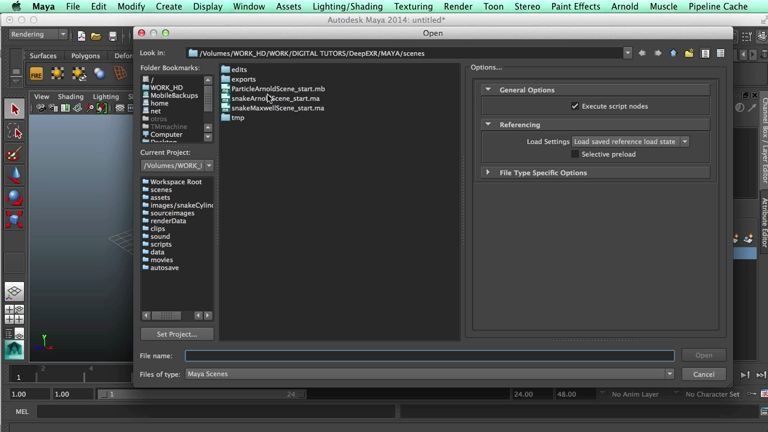
Task: Activate the Move tool cone icon
Action: pos(14,176)
